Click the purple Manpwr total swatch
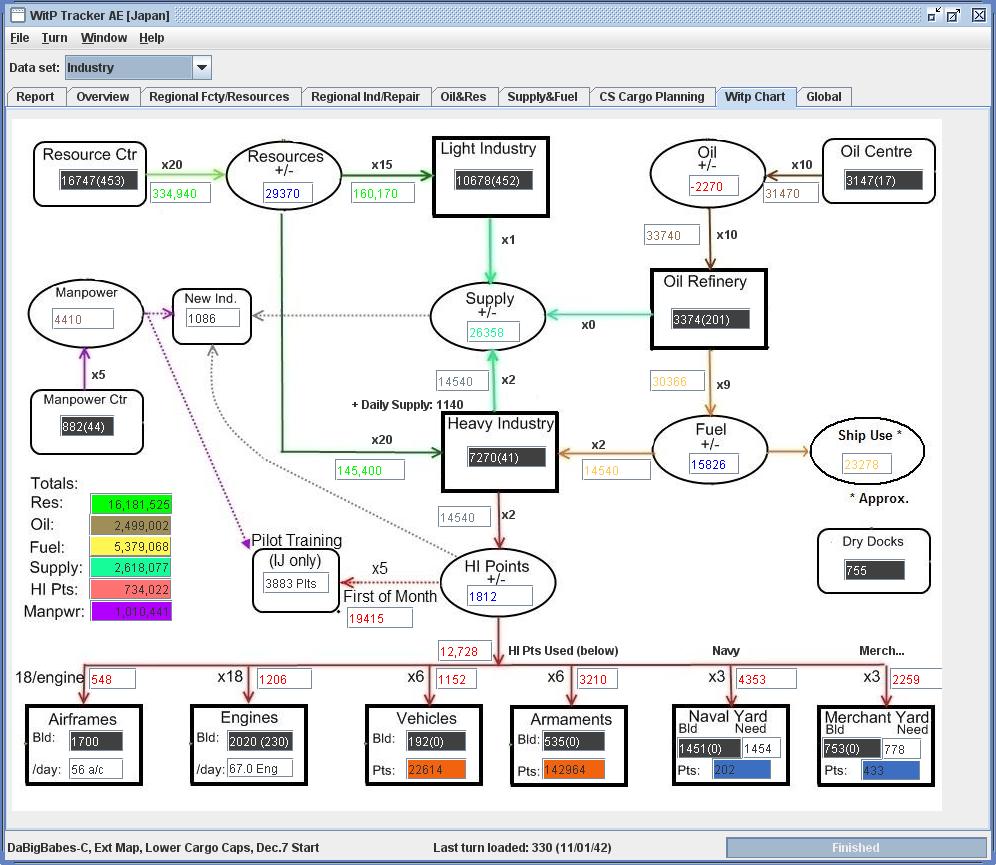 point(131,611)
